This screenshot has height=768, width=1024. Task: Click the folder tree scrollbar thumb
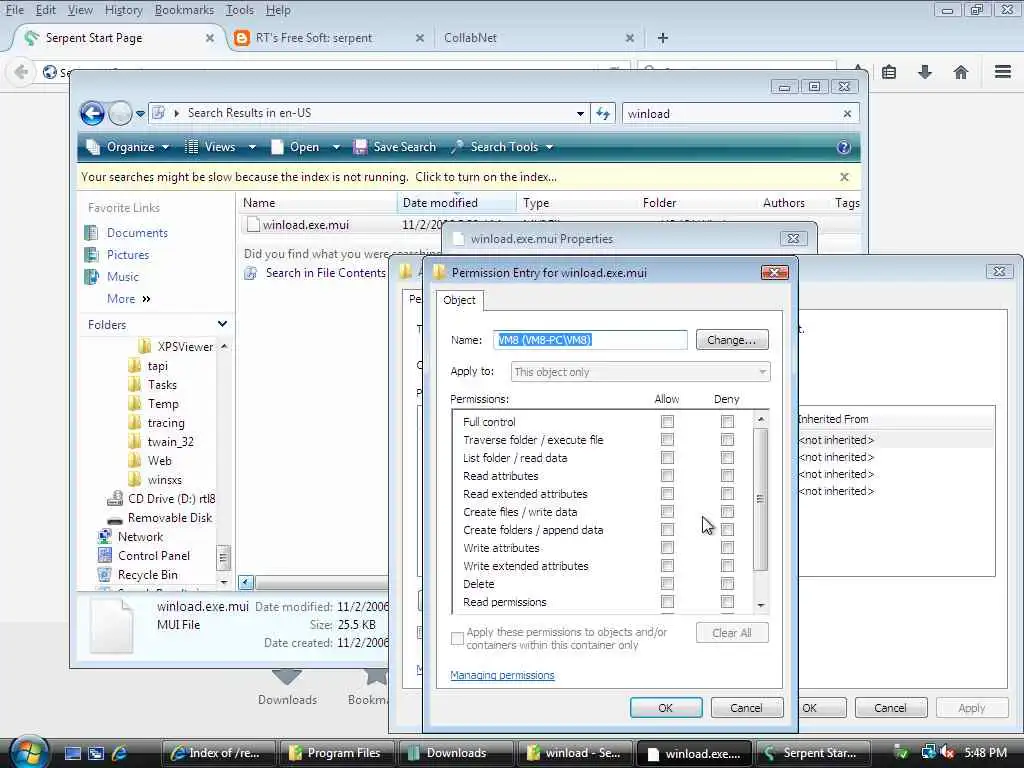[x=223, y=558]
